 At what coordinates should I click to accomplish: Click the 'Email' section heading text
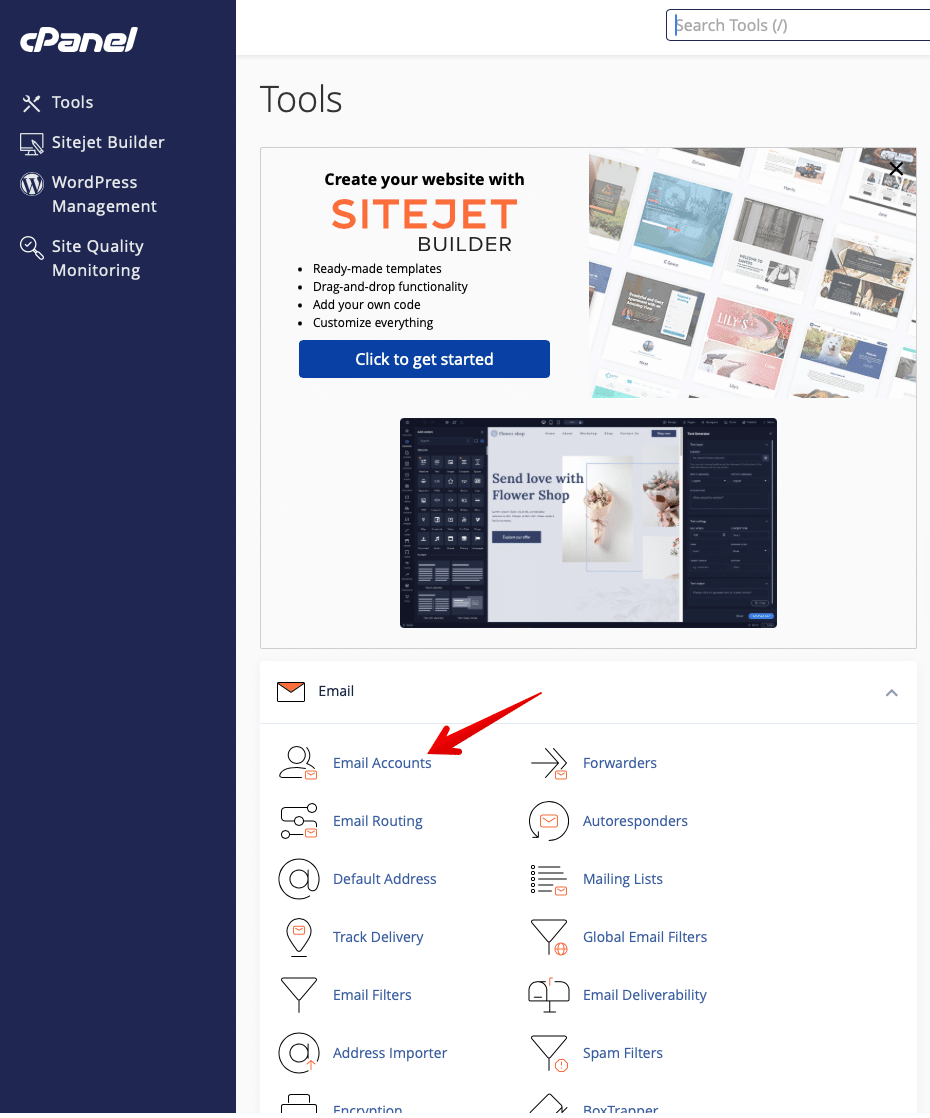(336, 692)
